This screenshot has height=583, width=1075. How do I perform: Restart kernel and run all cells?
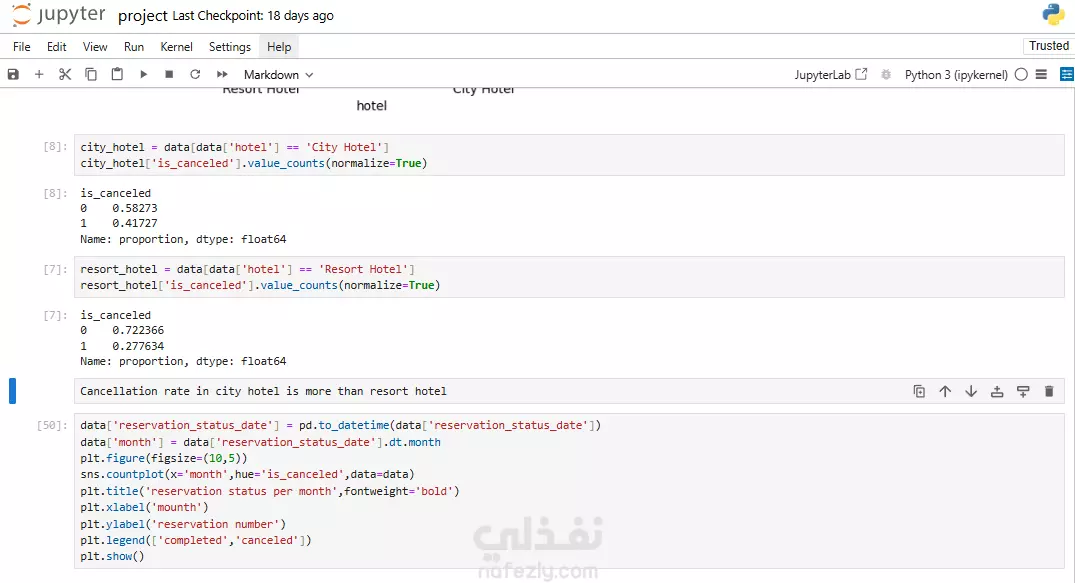coord(221,74)
